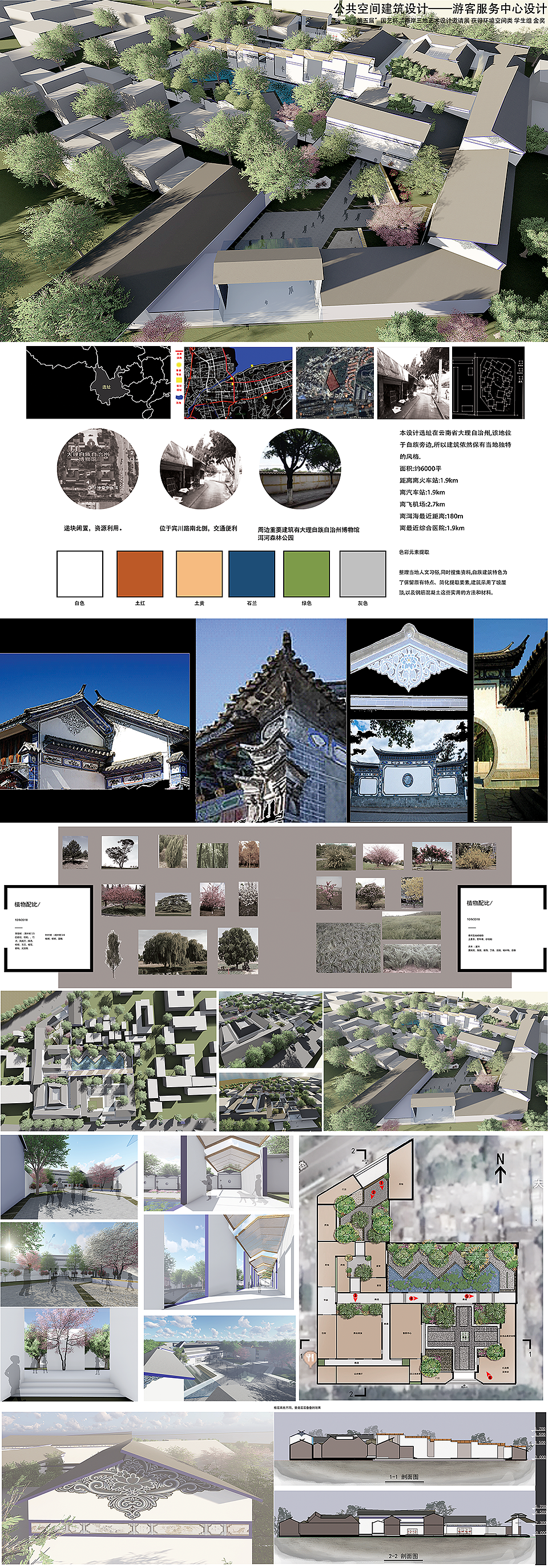Viewport: 548px width, 1568px height.
Task: Click the 2-2 剖面图 label
Action: click(x=404, y=1557)
